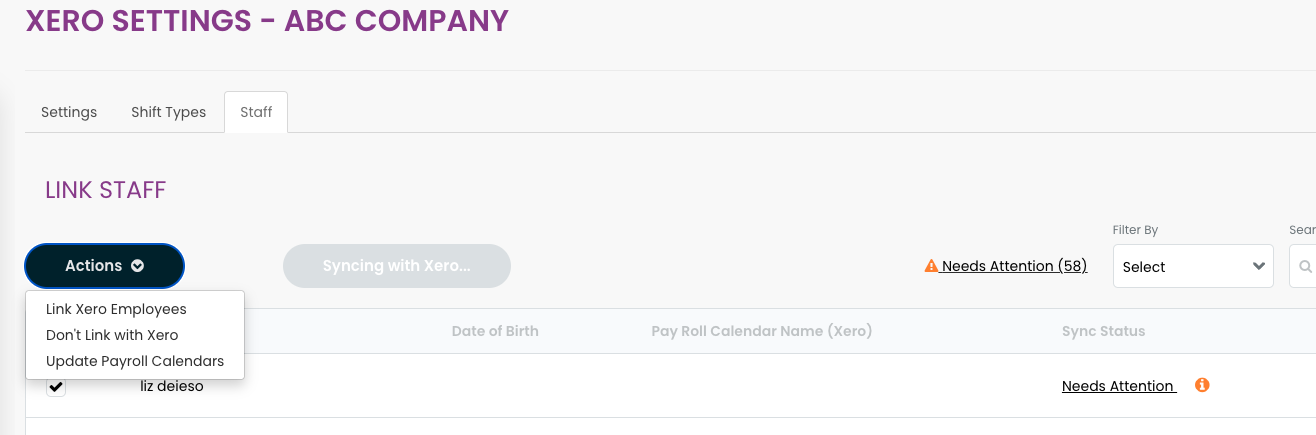Click Needs Attention status in liz deieso row
This screenshot has width=1316, height=435.
[x=1119, y=386]
